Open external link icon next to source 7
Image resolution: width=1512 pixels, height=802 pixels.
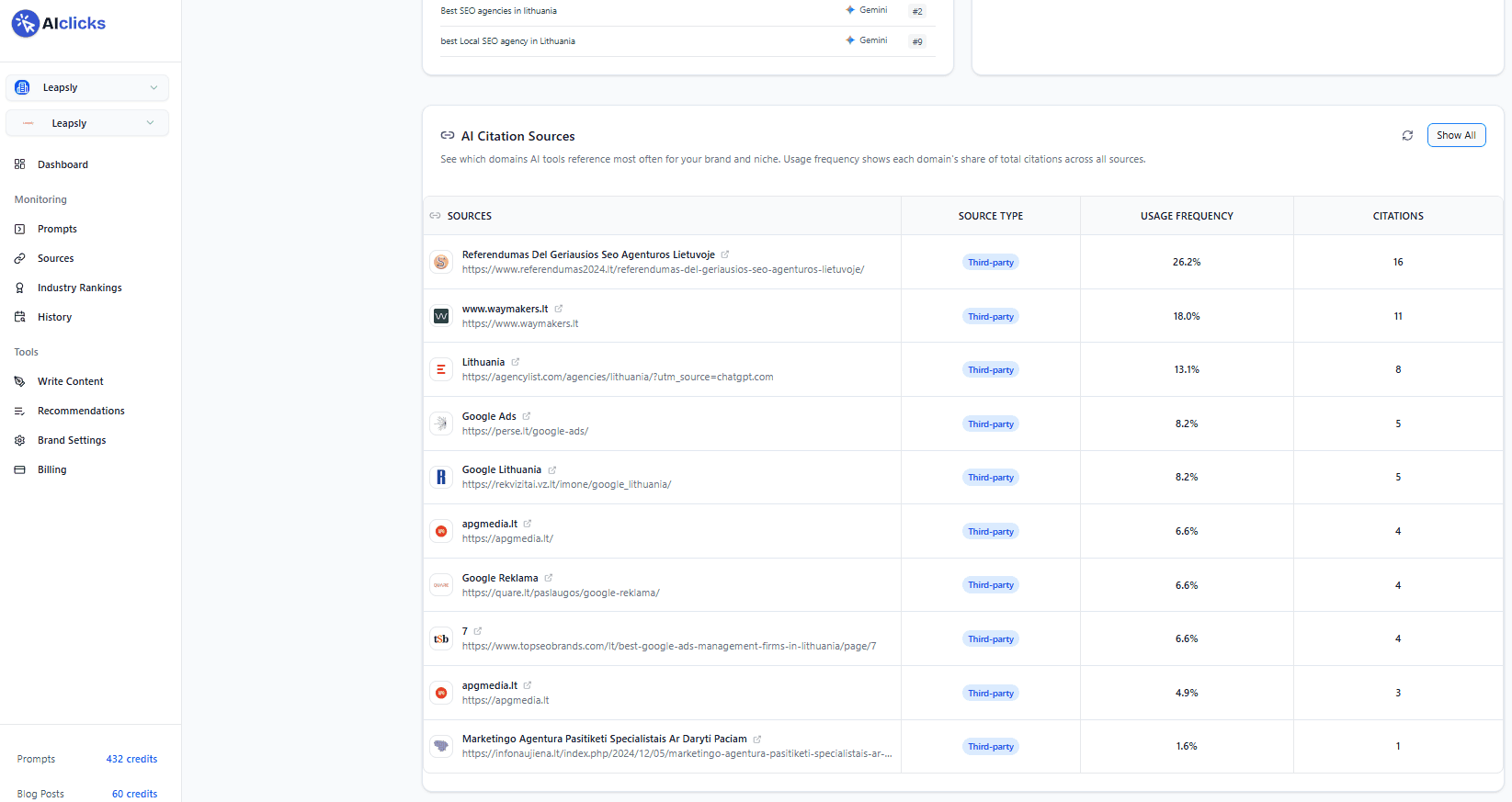478,631
